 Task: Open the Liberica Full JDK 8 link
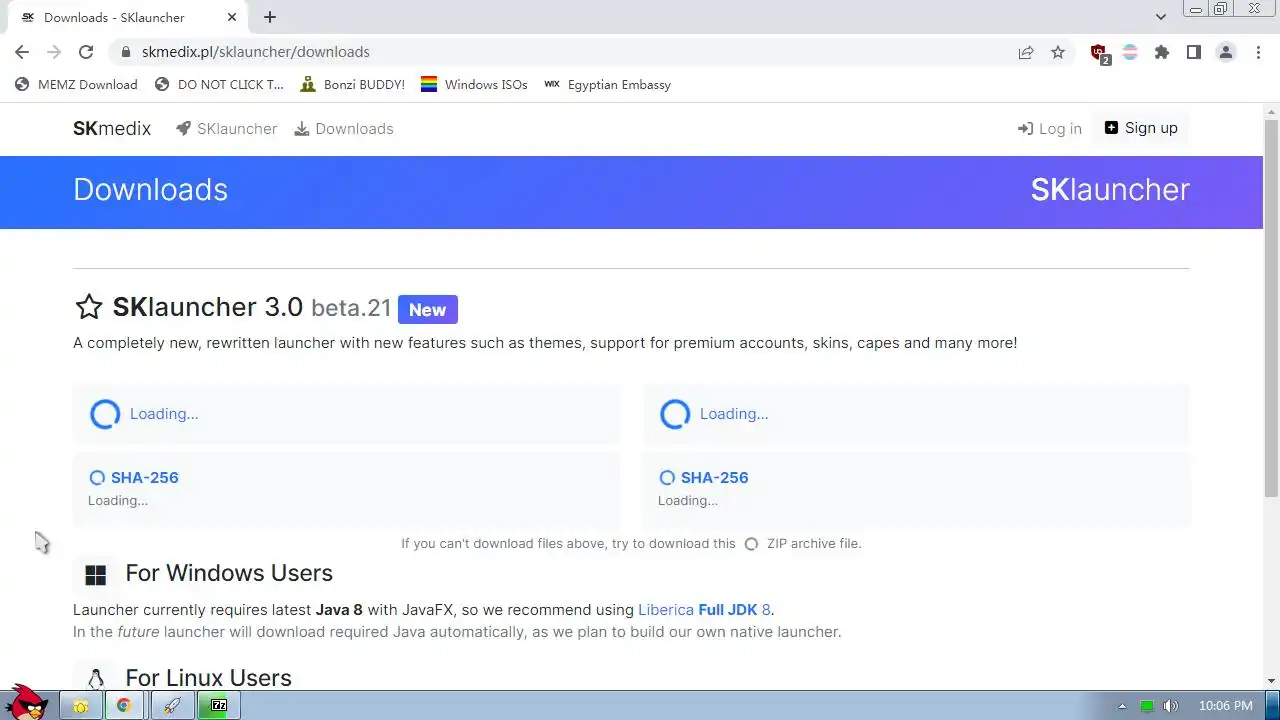point(704,610)
